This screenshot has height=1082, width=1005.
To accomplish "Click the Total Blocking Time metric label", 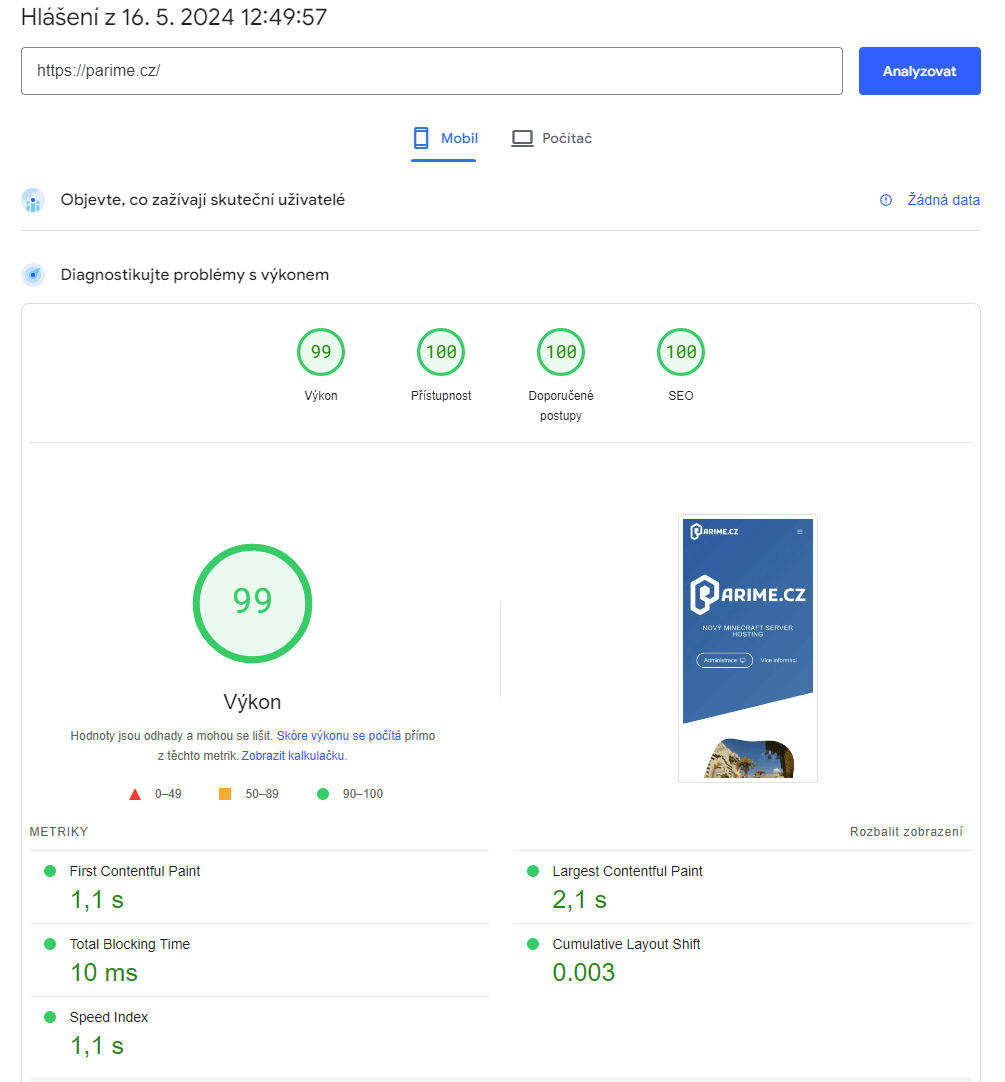I will click(130, 944).
